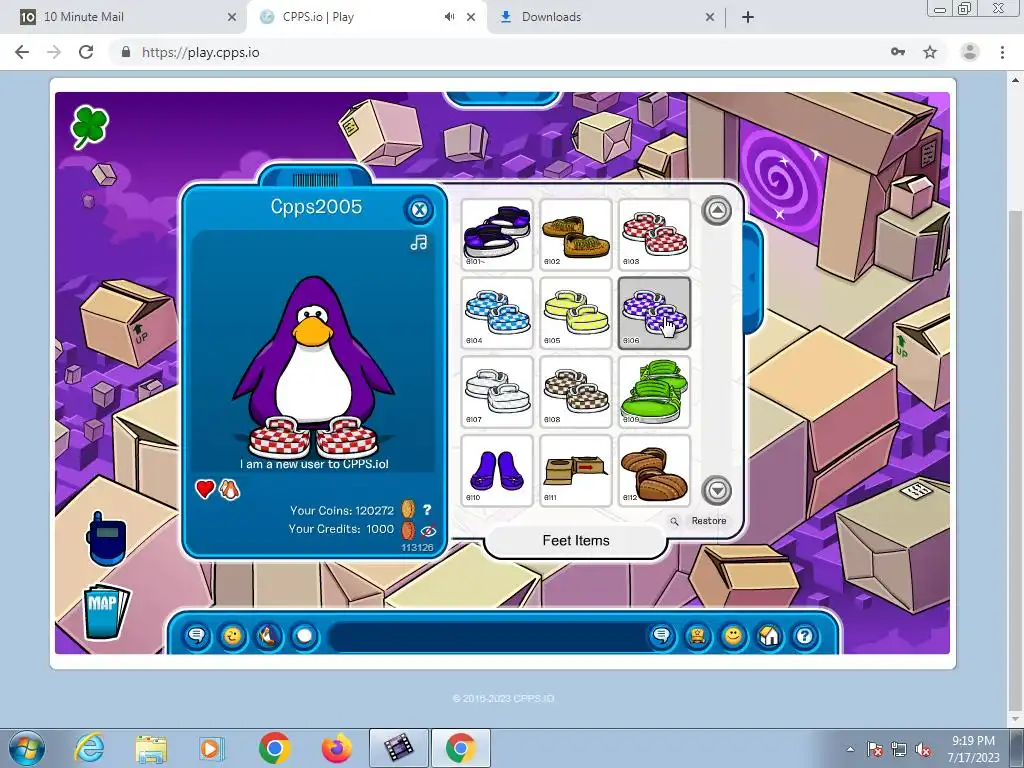Click the music note icon on the player card

click(419, 242)
